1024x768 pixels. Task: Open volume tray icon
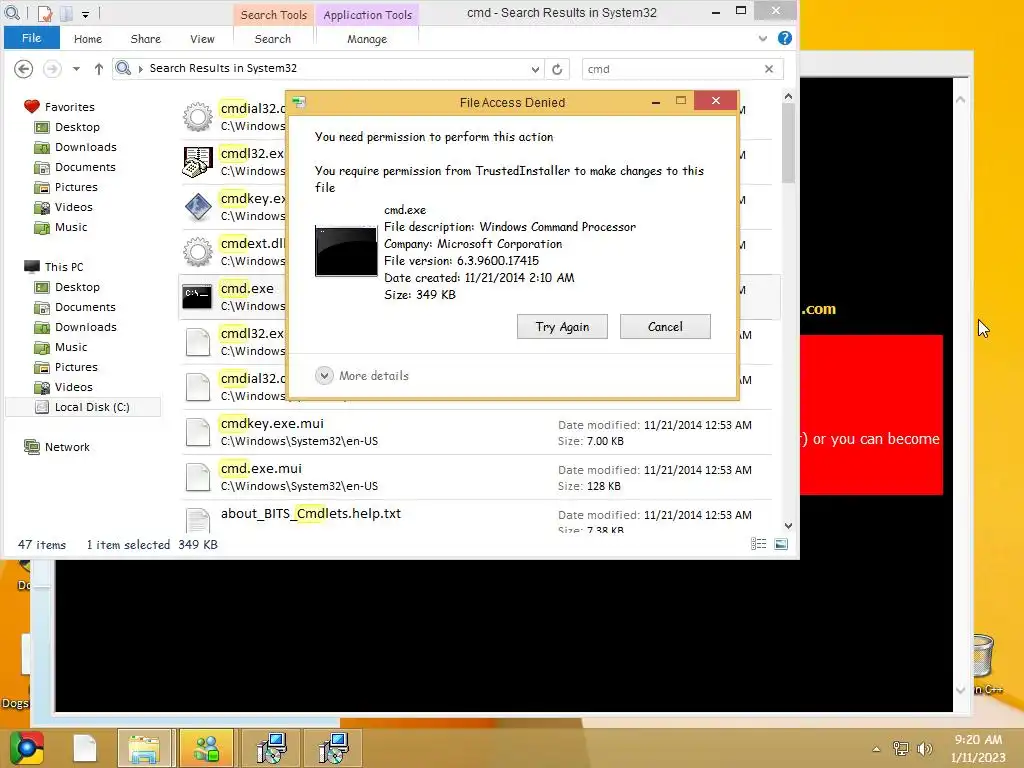tap(924, 748)
